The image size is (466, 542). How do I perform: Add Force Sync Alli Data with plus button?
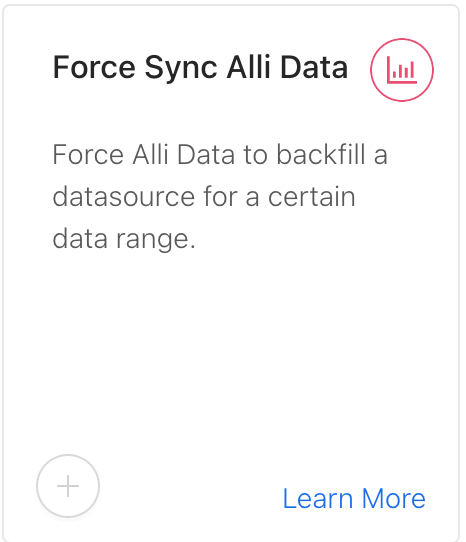(x=68, y=486)
